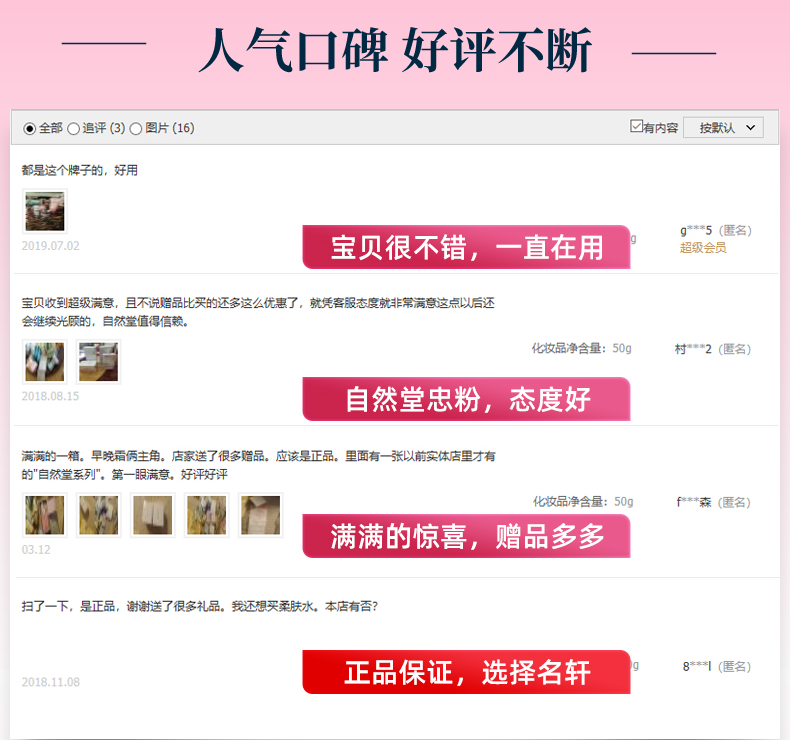Screen dimensions: 790x740
Task: Click the 满满的惊喜,赠品多多 banner
Action: point(466,536)
